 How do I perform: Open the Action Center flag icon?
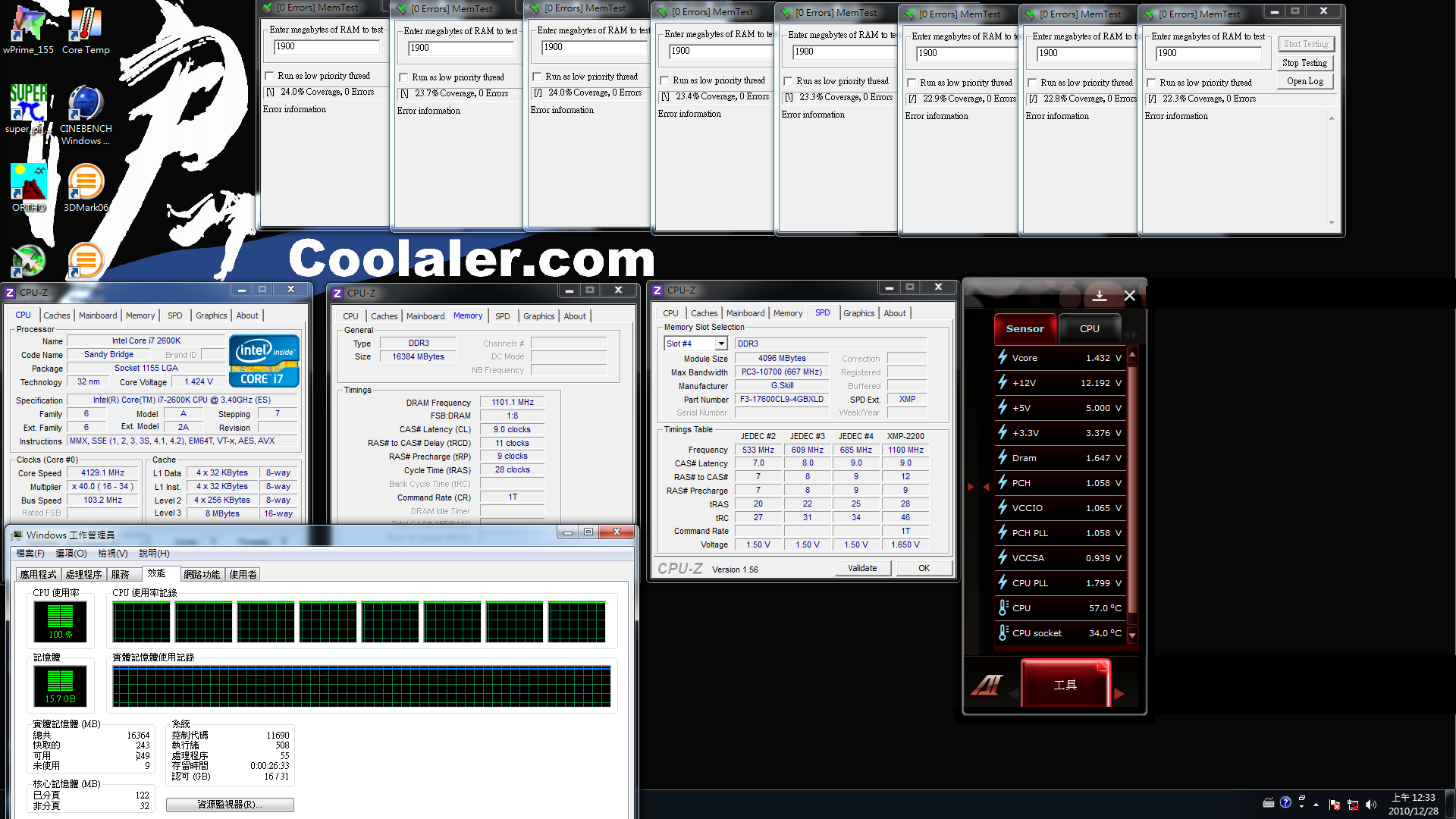click(1335, 805)
